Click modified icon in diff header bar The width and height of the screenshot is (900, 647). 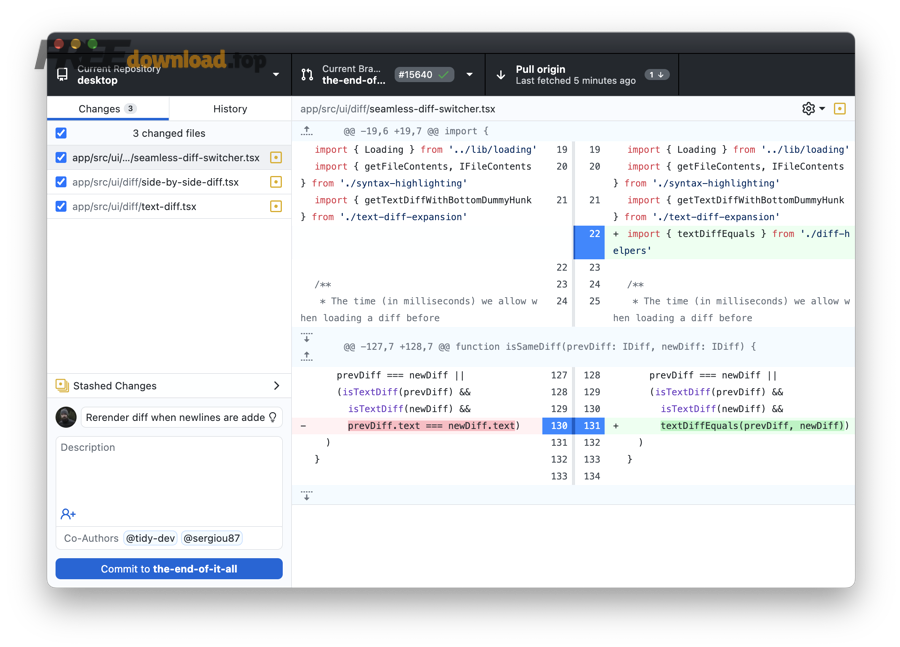click(840, 109)
